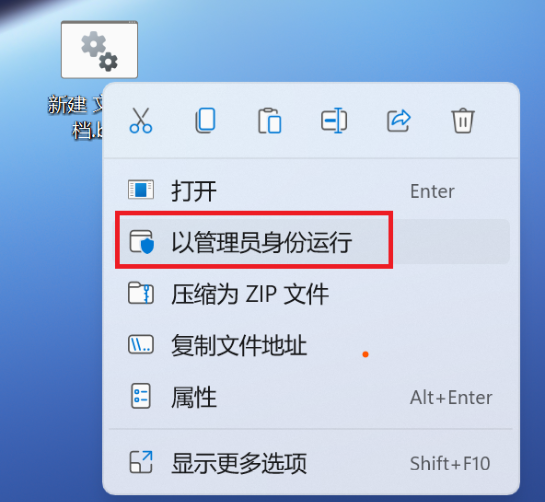Click the Copy icon in context menu
The height and width of the screenshot is (502, 545).
click(x=205, y=120)
